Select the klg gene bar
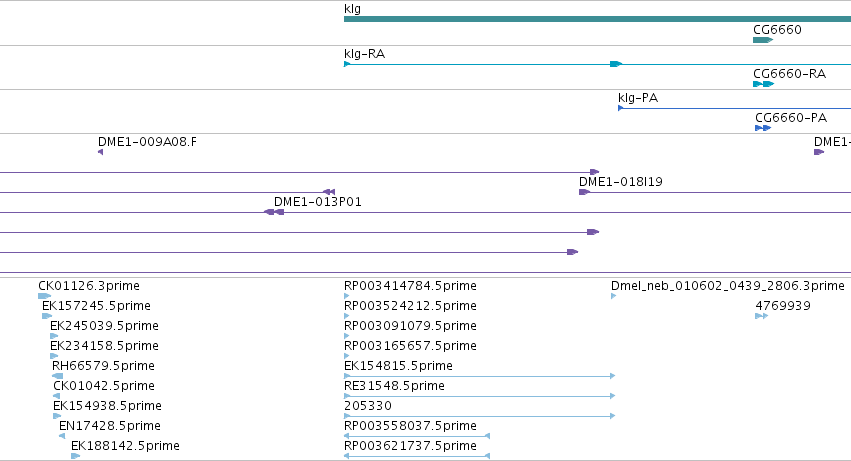The height and width of the screenshot is (461, 851). pyautogui.click(x=597, y=19)
